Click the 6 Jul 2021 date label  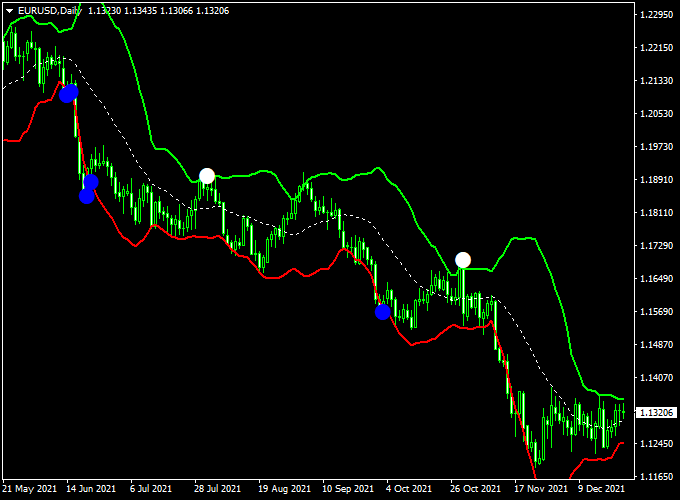(x=151, y=489)
